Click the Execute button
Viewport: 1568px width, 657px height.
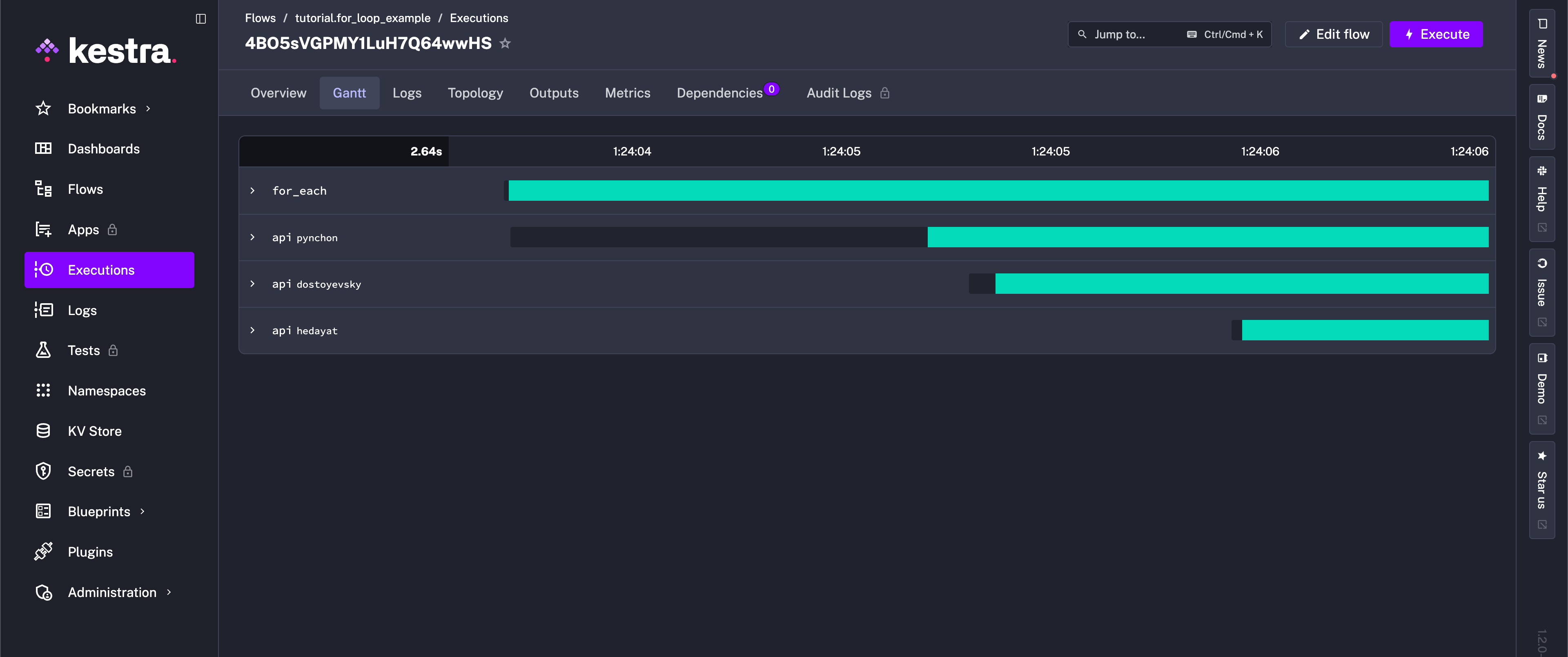(x=1435, y=35)
